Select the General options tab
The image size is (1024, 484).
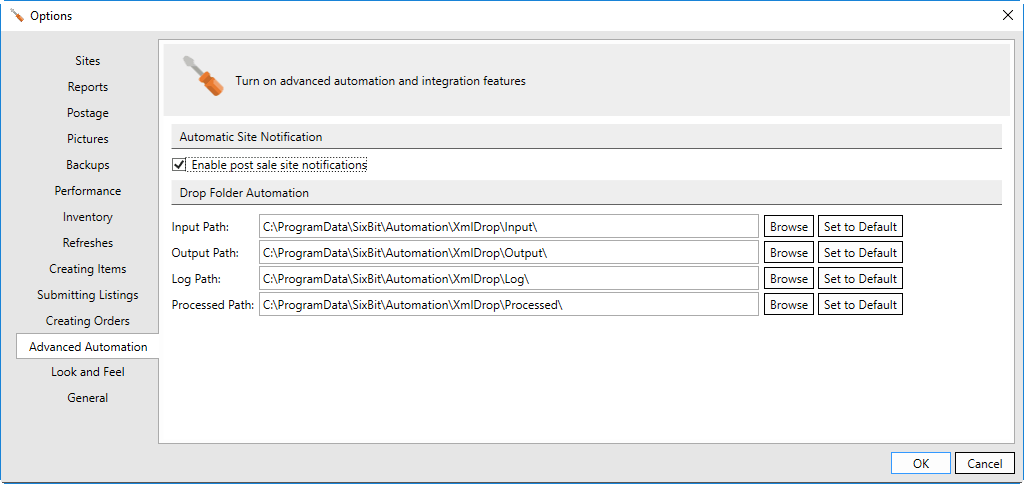pyautogui.click(x=88, y=398)
